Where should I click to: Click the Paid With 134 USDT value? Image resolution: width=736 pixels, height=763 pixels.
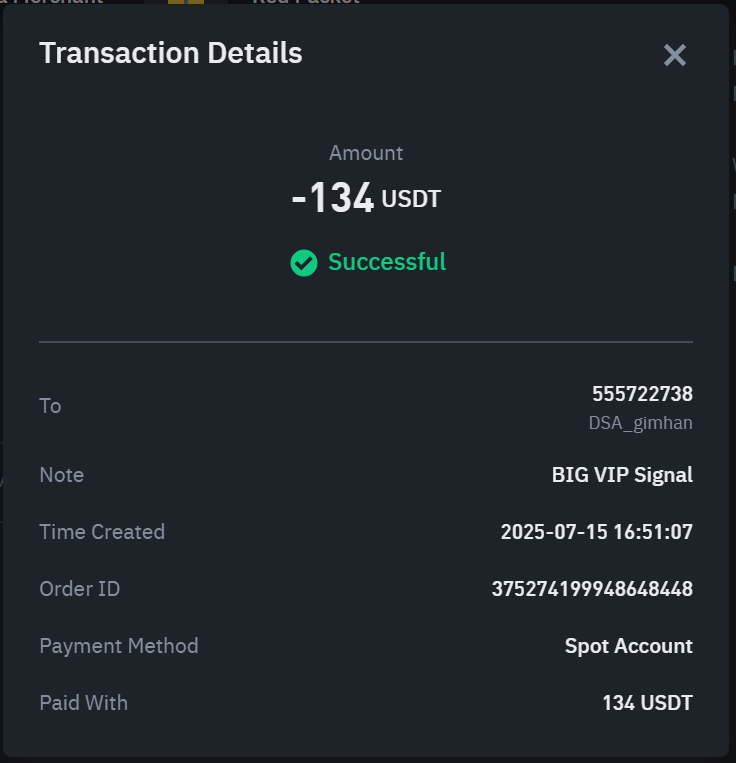tap(647, 703)
